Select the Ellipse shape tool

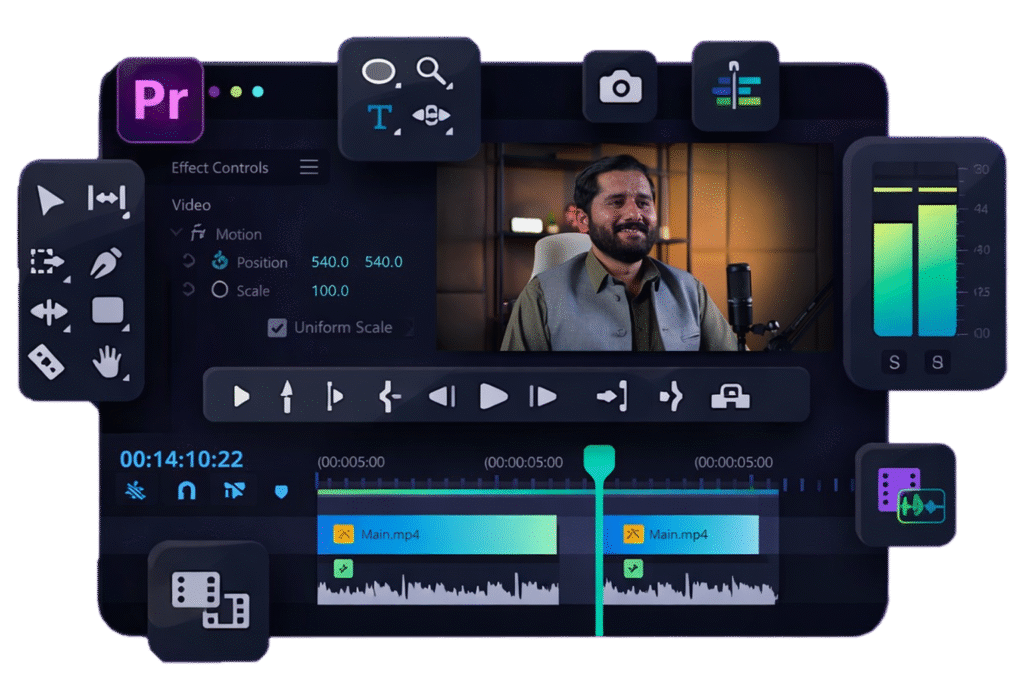378,72
